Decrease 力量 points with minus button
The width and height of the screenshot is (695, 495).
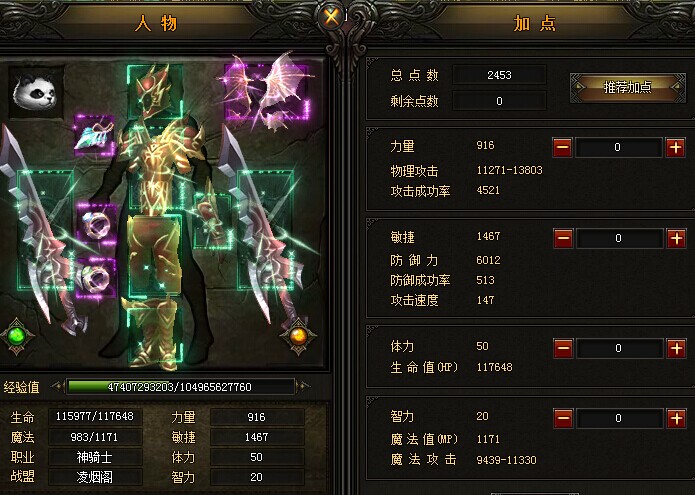(562, 148)
